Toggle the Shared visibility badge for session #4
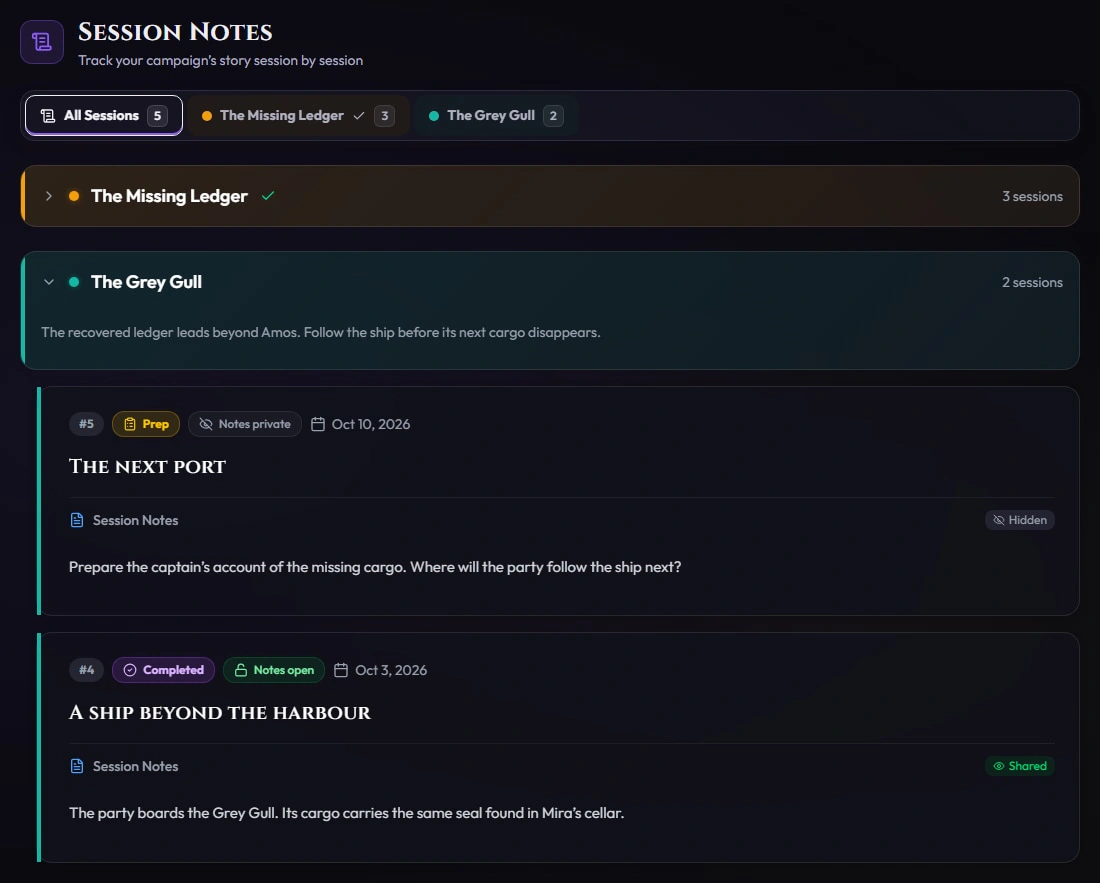Viewport: 1100px width, 883px height. [1020, 767]
